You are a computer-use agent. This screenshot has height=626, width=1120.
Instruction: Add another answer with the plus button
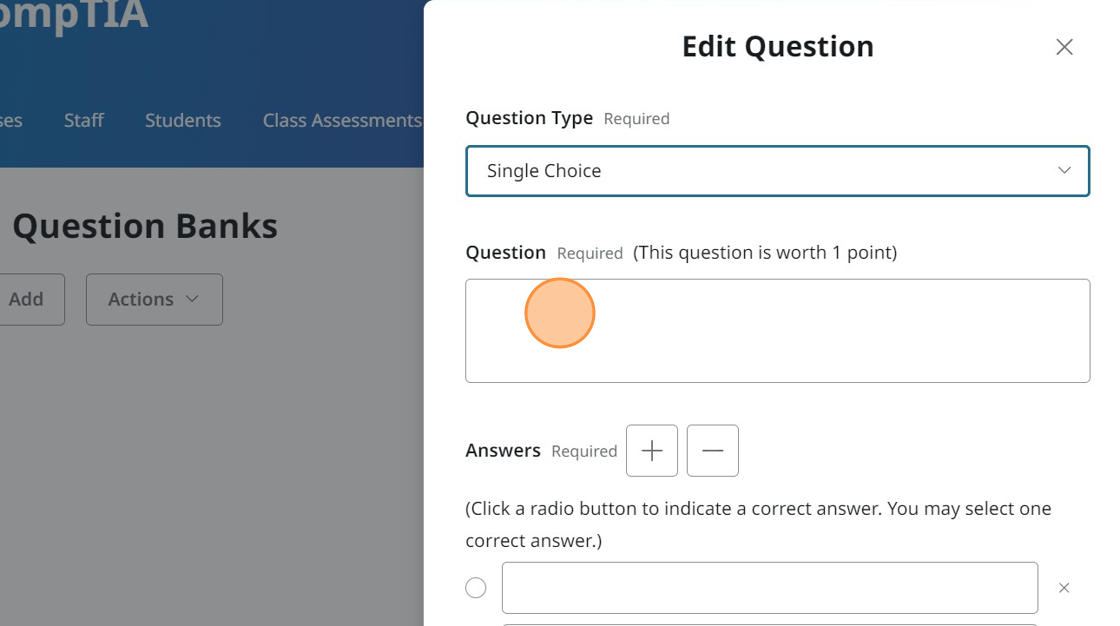[x=652, y=451]
